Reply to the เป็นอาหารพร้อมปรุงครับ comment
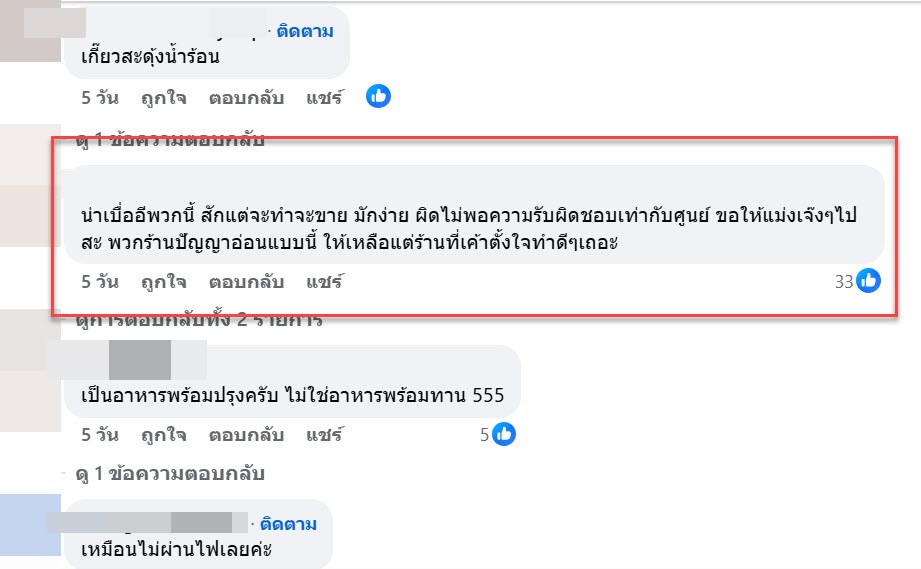Viewport: 921px width, 569px height. (x=246, y=435)
